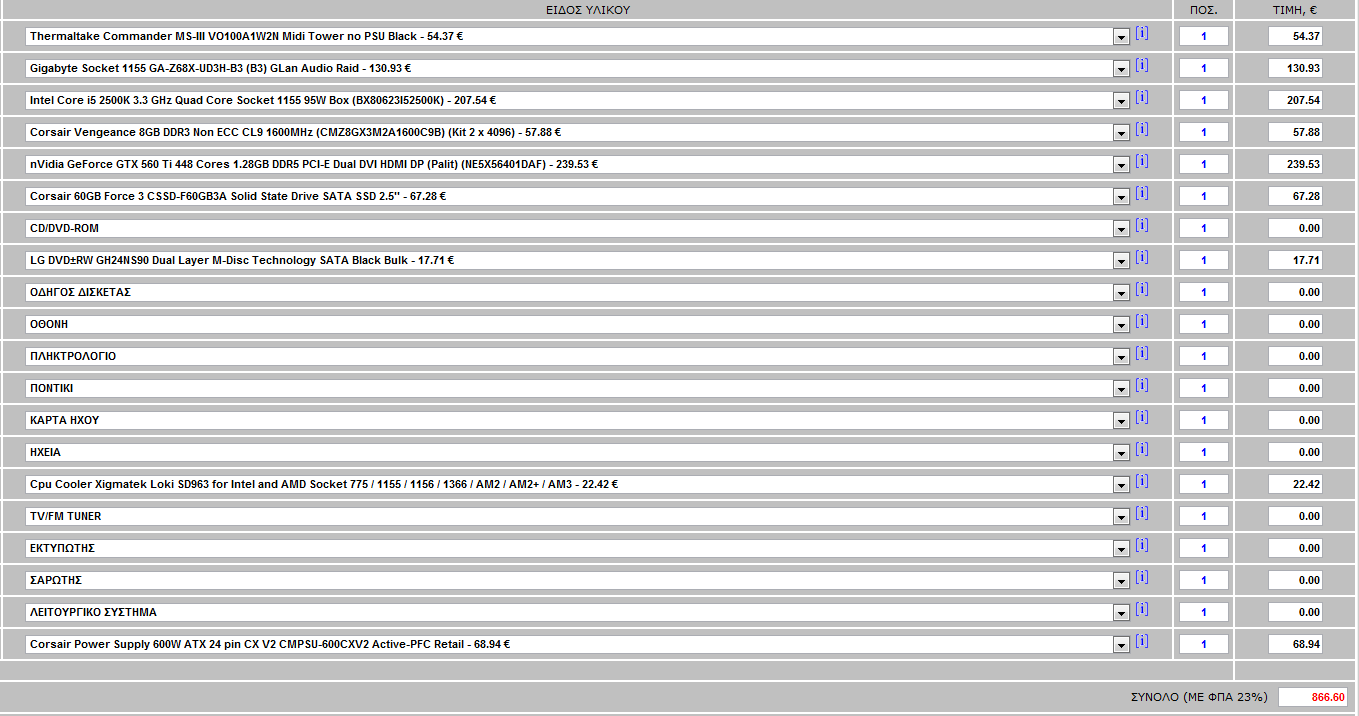This screenshot has width=1359, height=716.
Task: Open info link for ΟΔΗΓΟΣ ΔΙΣΚΕΤΑΣ row
Action: coord(1142,289)
